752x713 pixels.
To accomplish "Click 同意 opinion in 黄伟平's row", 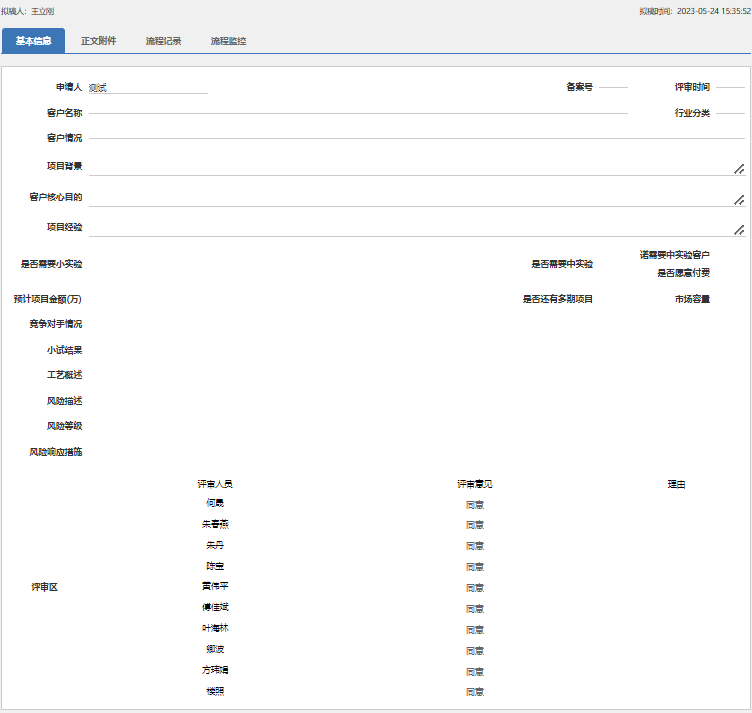I will 475,588.
